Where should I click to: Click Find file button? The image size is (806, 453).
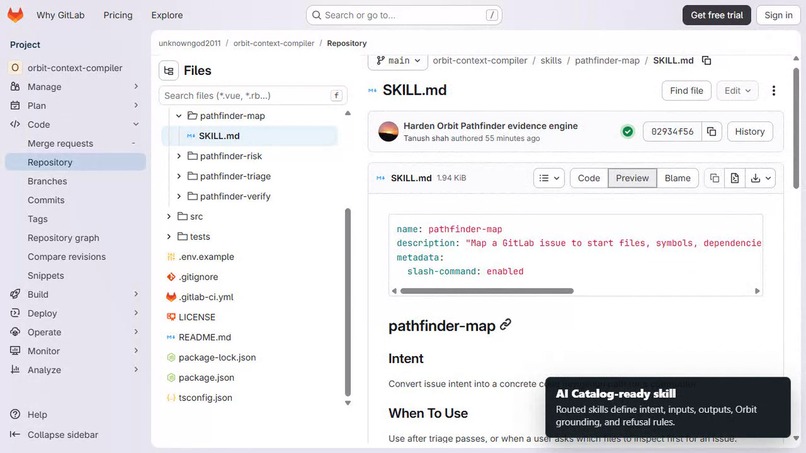686,90
